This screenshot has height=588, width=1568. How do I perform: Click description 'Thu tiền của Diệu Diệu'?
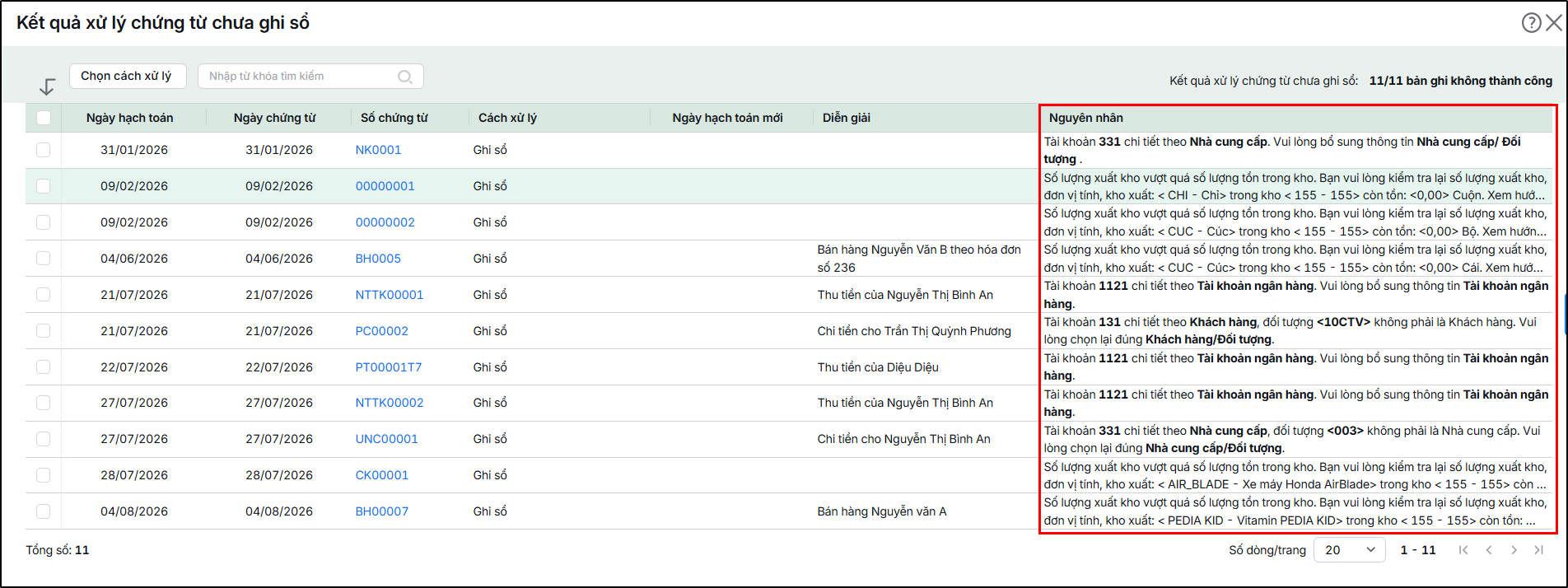878,367
